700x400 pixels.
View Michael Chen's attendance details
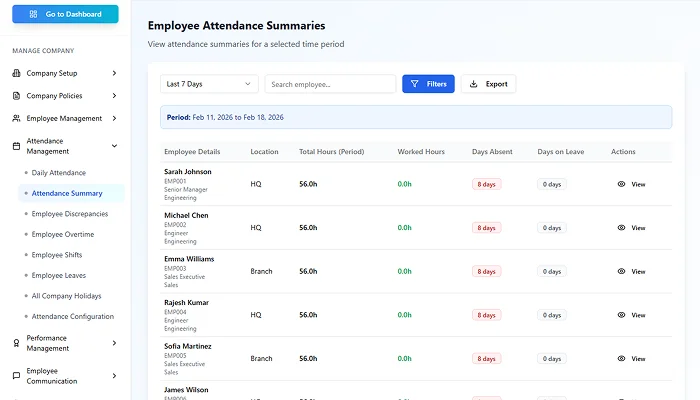click(631, 228)
